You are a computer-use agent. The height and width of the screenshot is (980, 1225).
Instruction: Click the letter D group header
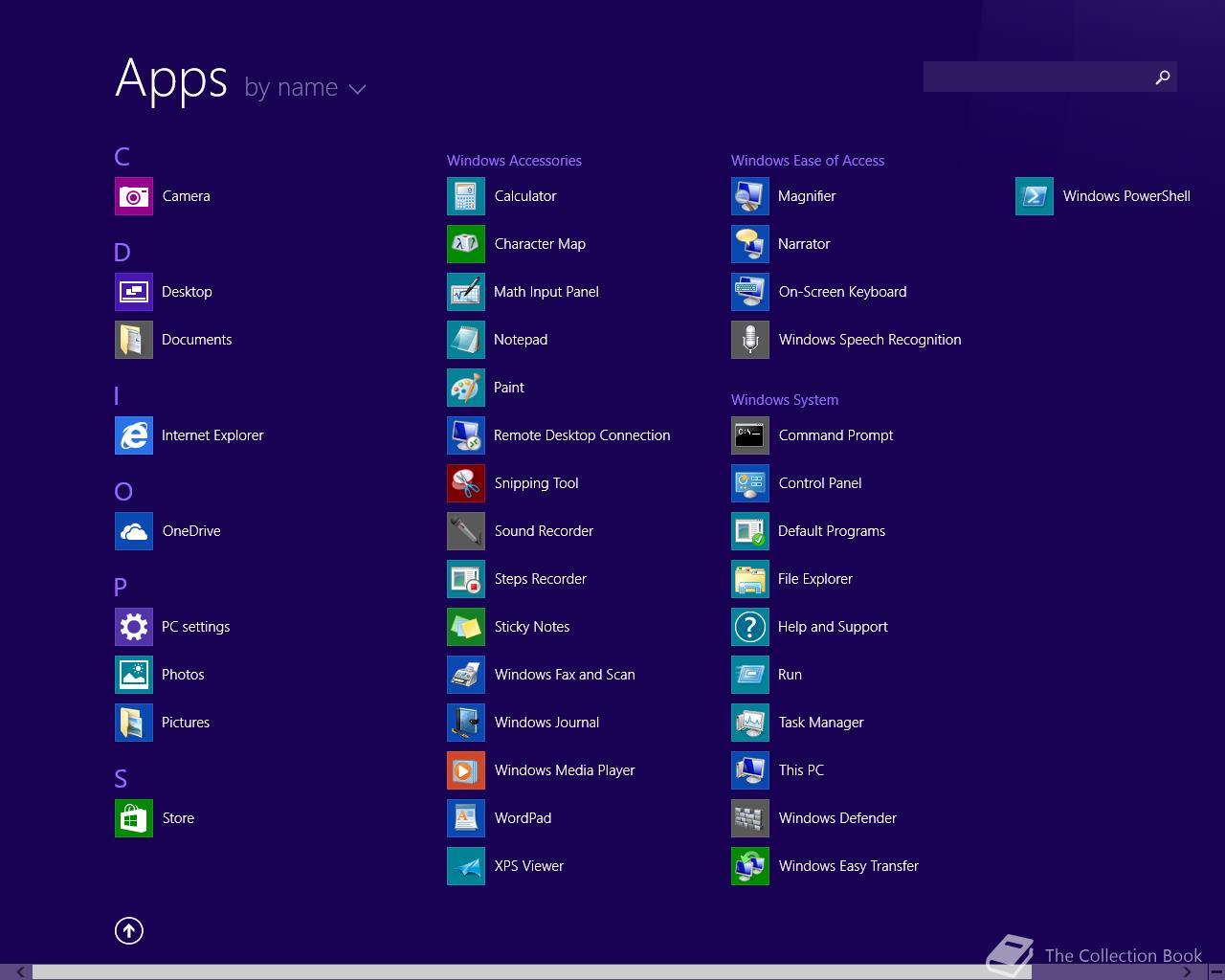(122, 253)
